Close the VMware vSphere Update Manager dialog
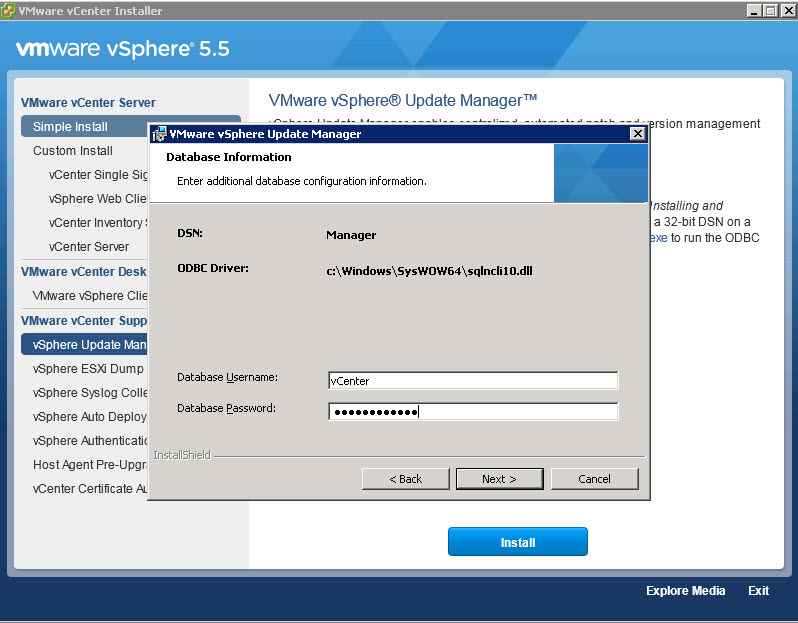This screenshot has width=798, height=623. (638, 134)
